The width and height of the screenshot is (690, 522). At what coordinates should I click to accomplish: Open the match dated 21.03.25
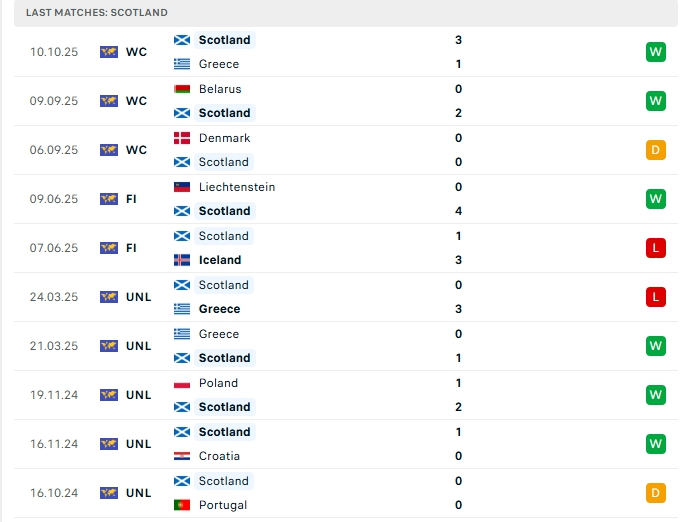(346, 346)
